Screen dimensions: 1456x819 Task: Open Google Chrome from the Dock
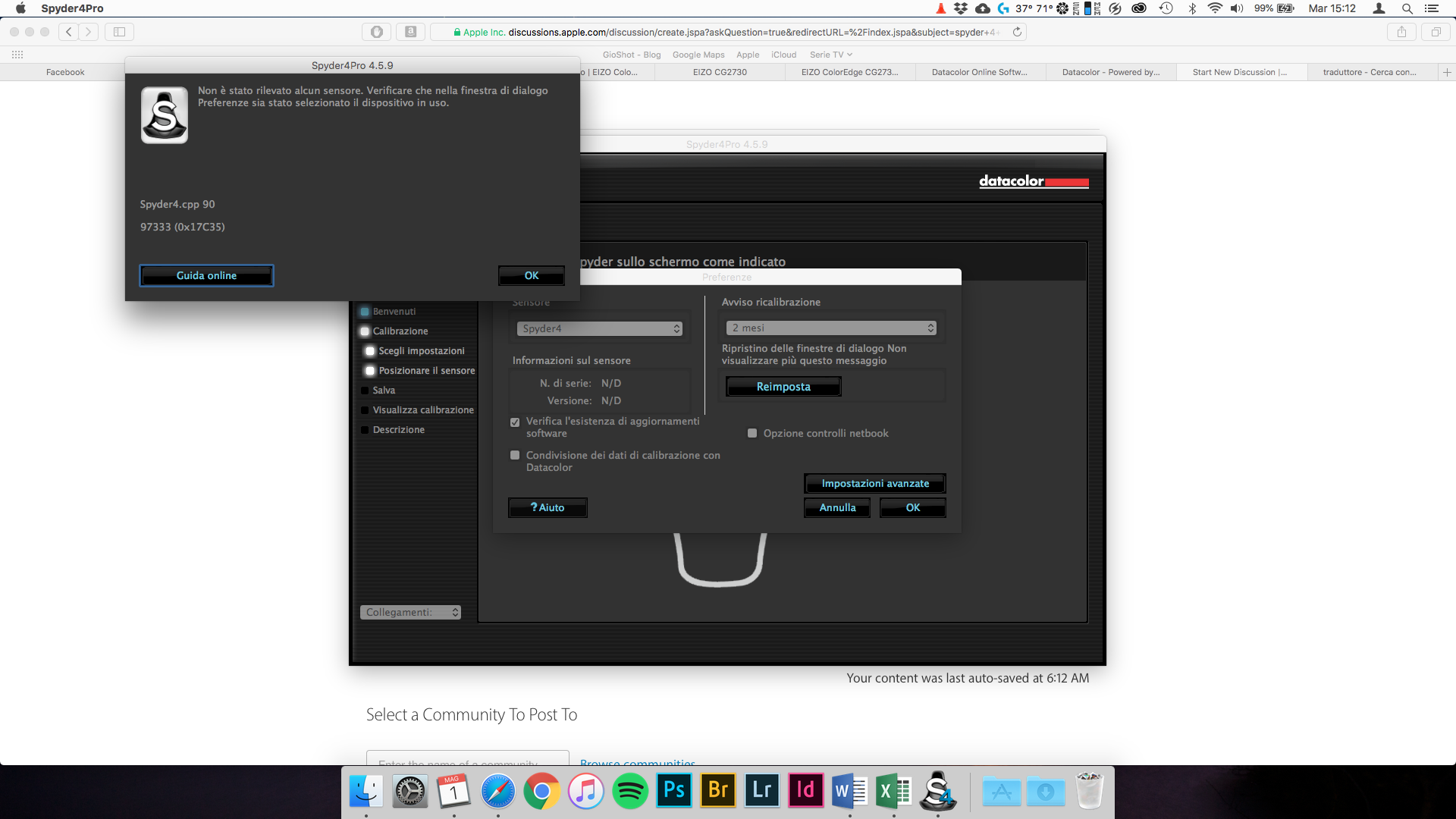pos(541,792)
